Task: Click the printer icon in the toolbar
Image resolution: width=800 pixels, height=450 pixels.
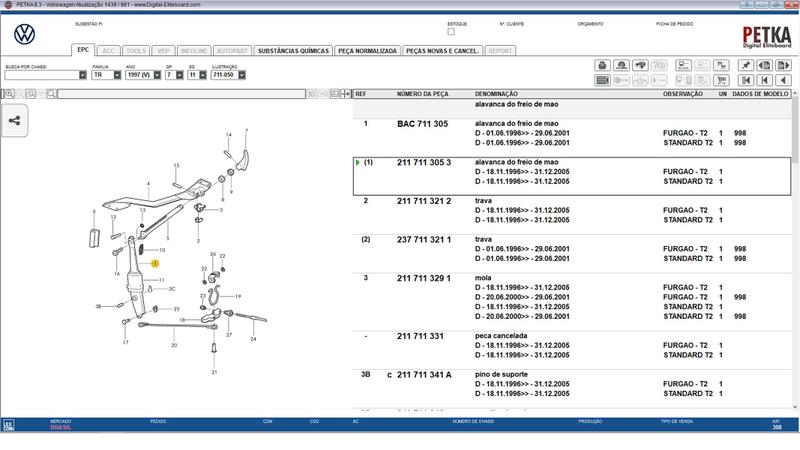Action: 602,65
